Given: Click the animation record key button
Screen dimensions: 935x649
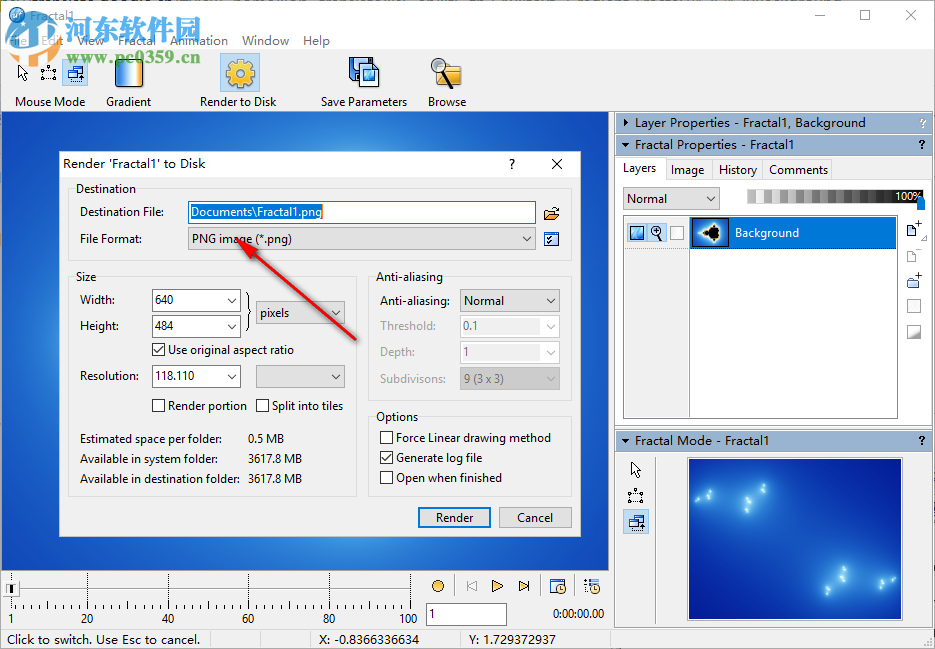Looking at the screenshot, I should (x=438, y=586).
